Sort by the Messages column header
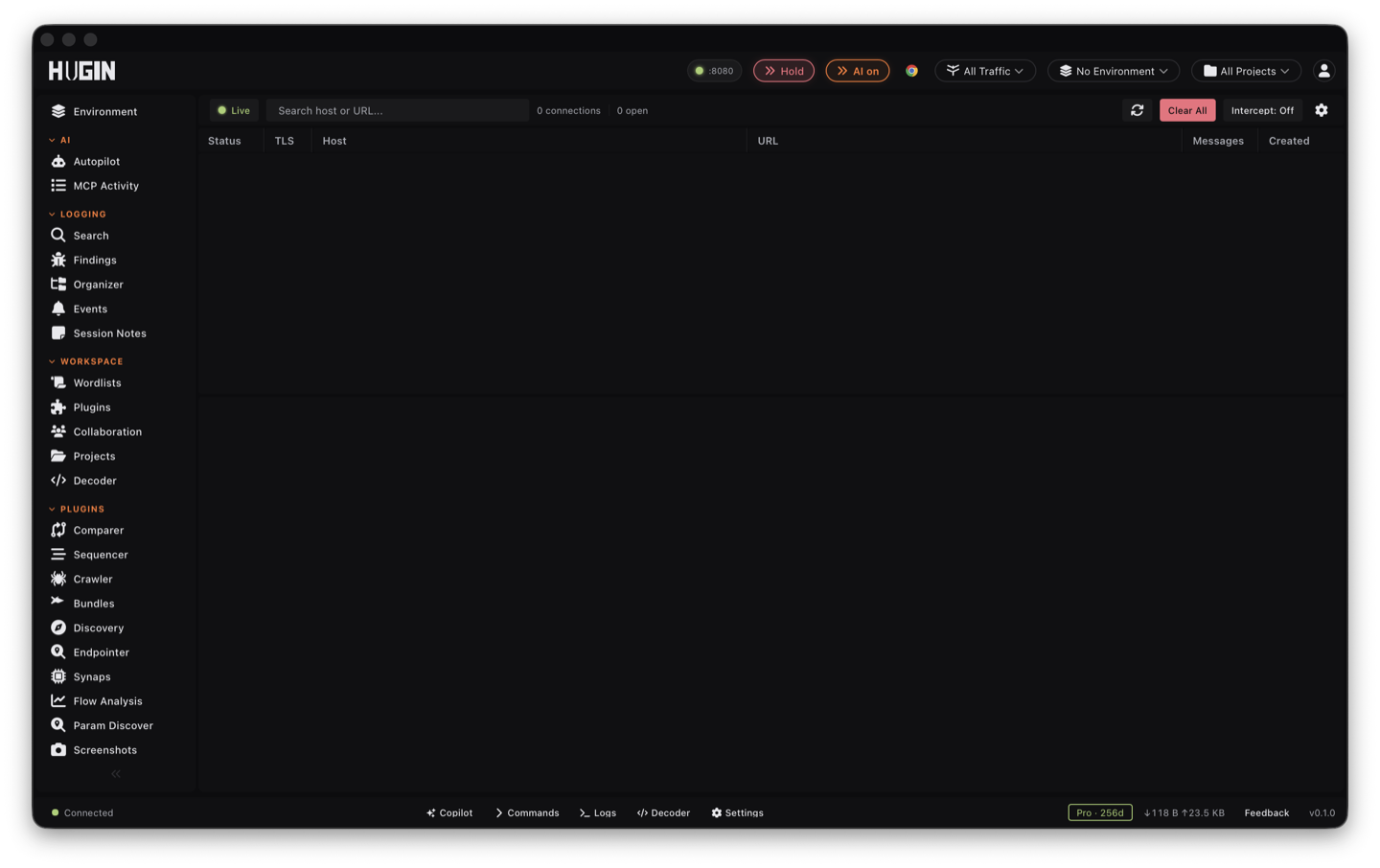Viewport: 1380px width, 868px height. coord(1218,141)
